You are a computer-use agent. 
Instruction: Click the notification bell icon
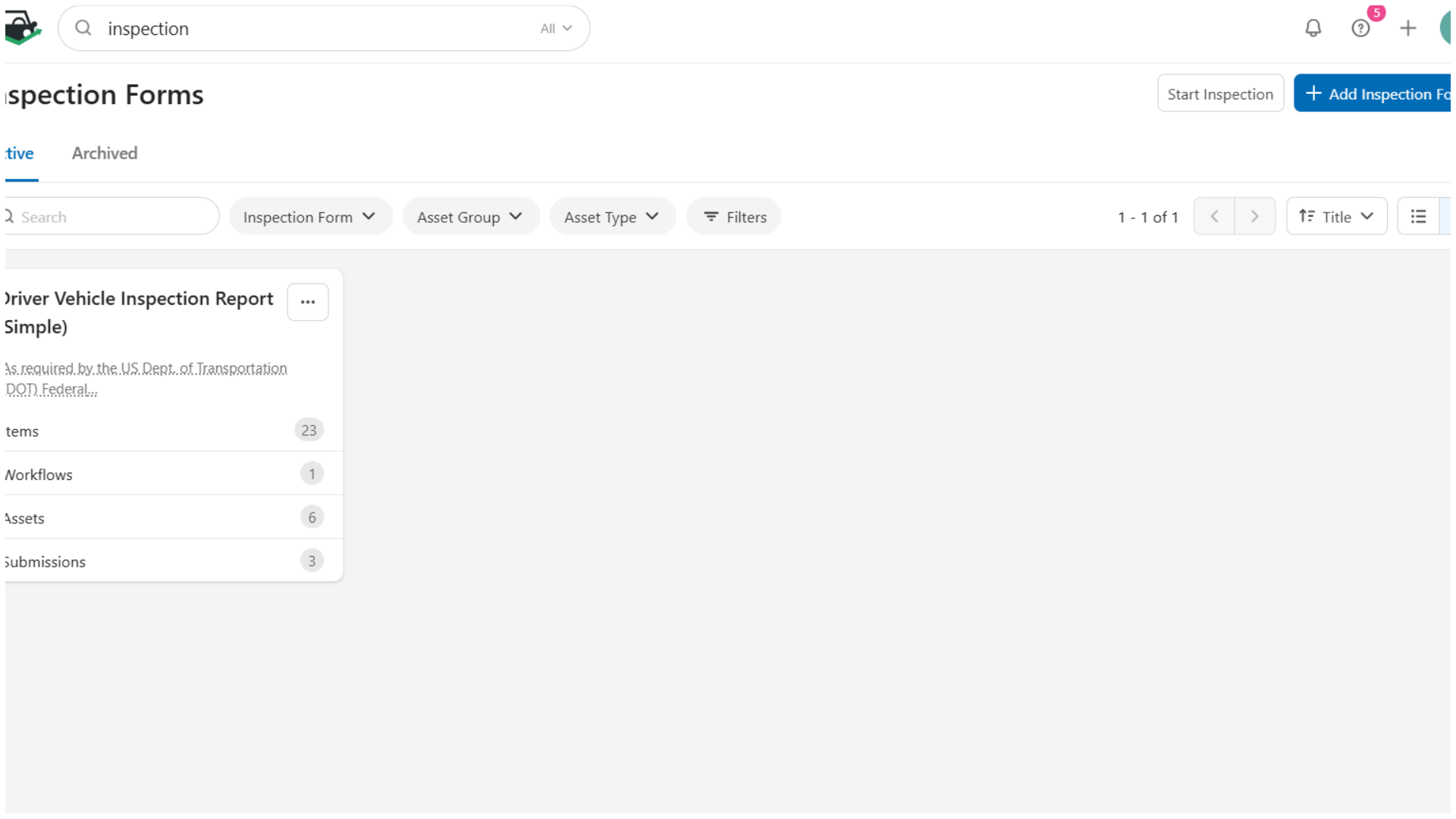1313,28
